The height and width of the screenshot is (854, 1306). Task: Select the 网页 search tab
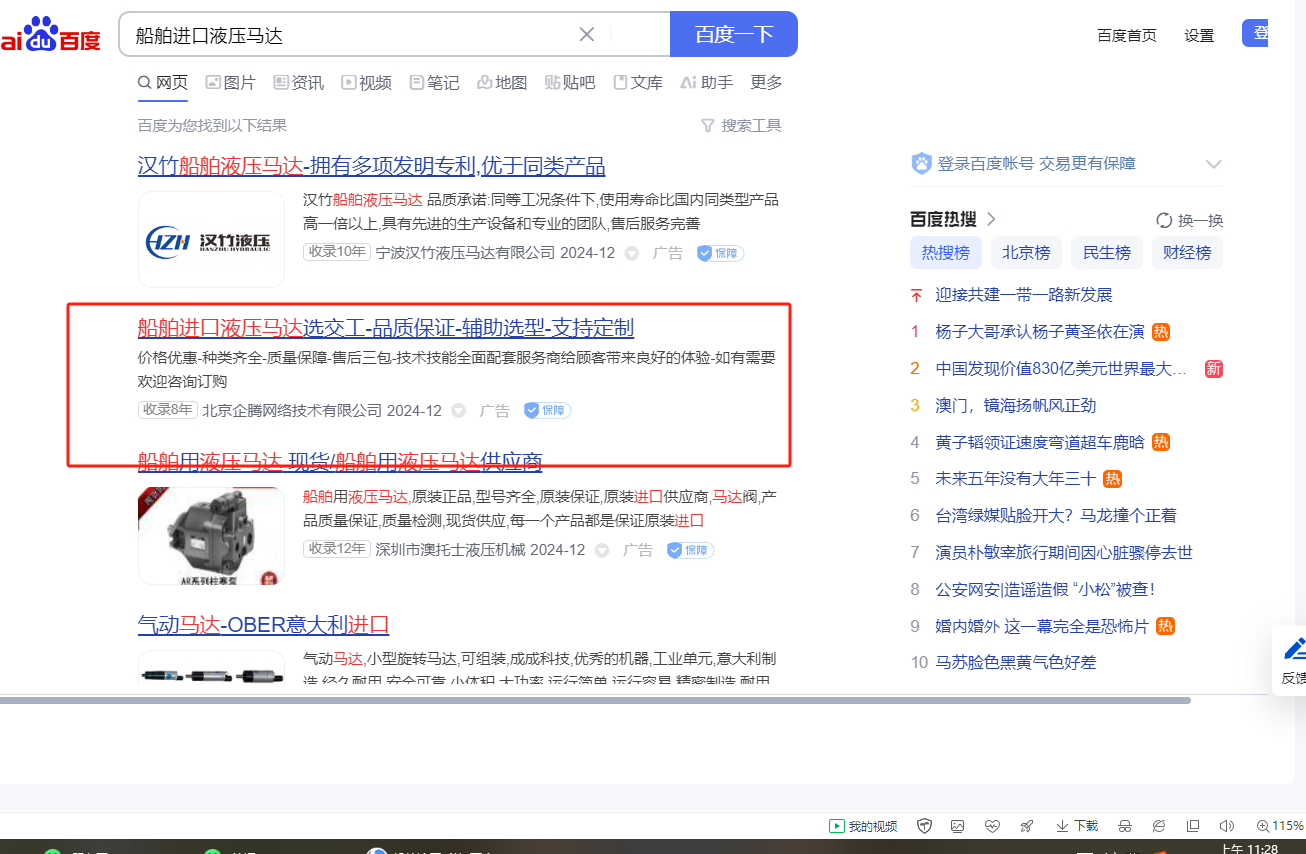163,83
